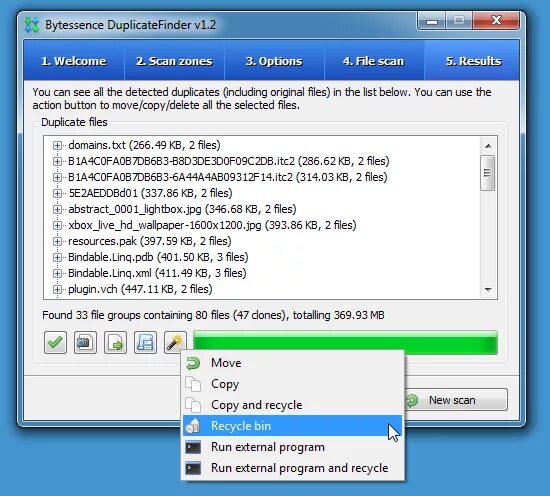The height and width of the screenshot is (496, 550).
Task: Click the green progress bar
Action: tap(345, 342)
